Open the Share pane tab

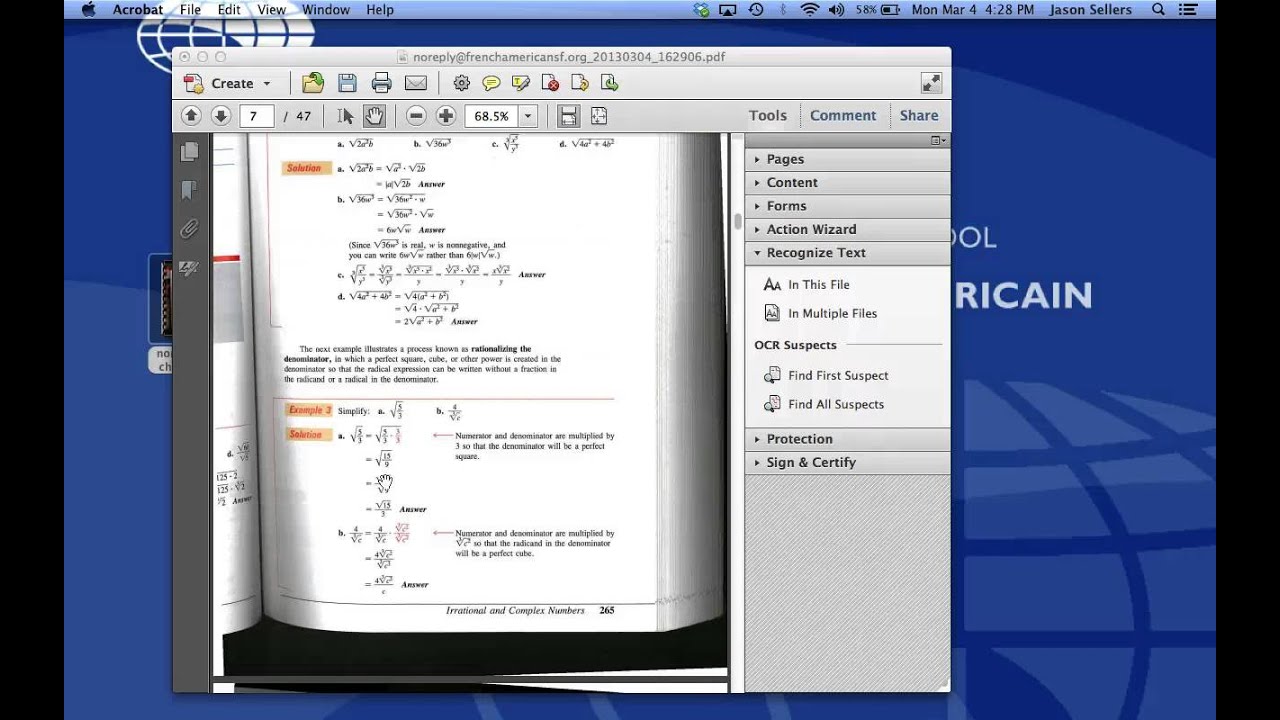[x=918, y=115]
